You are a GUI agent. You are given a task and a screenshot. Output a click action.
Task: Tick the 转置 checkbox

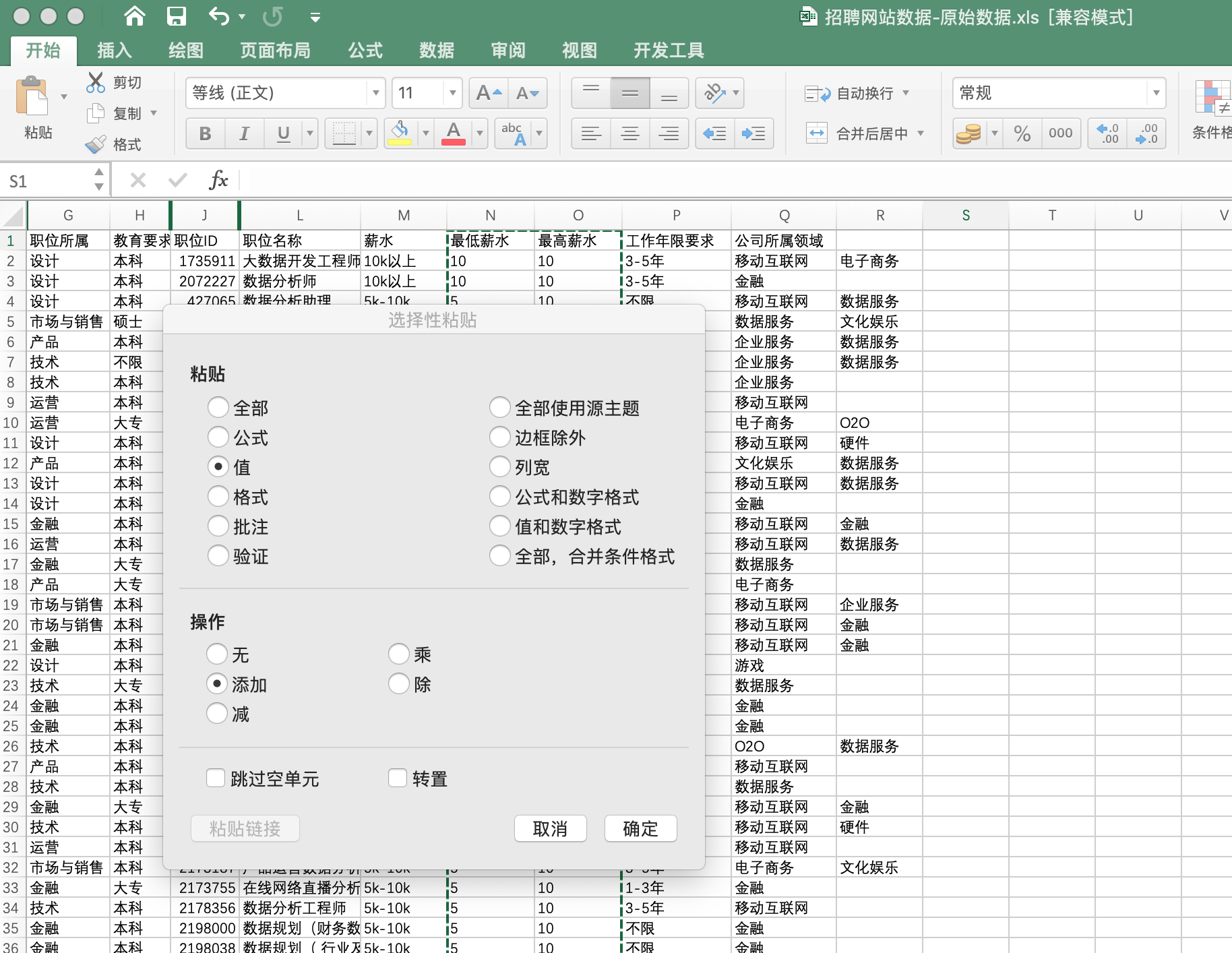click(x=398, y=778)
